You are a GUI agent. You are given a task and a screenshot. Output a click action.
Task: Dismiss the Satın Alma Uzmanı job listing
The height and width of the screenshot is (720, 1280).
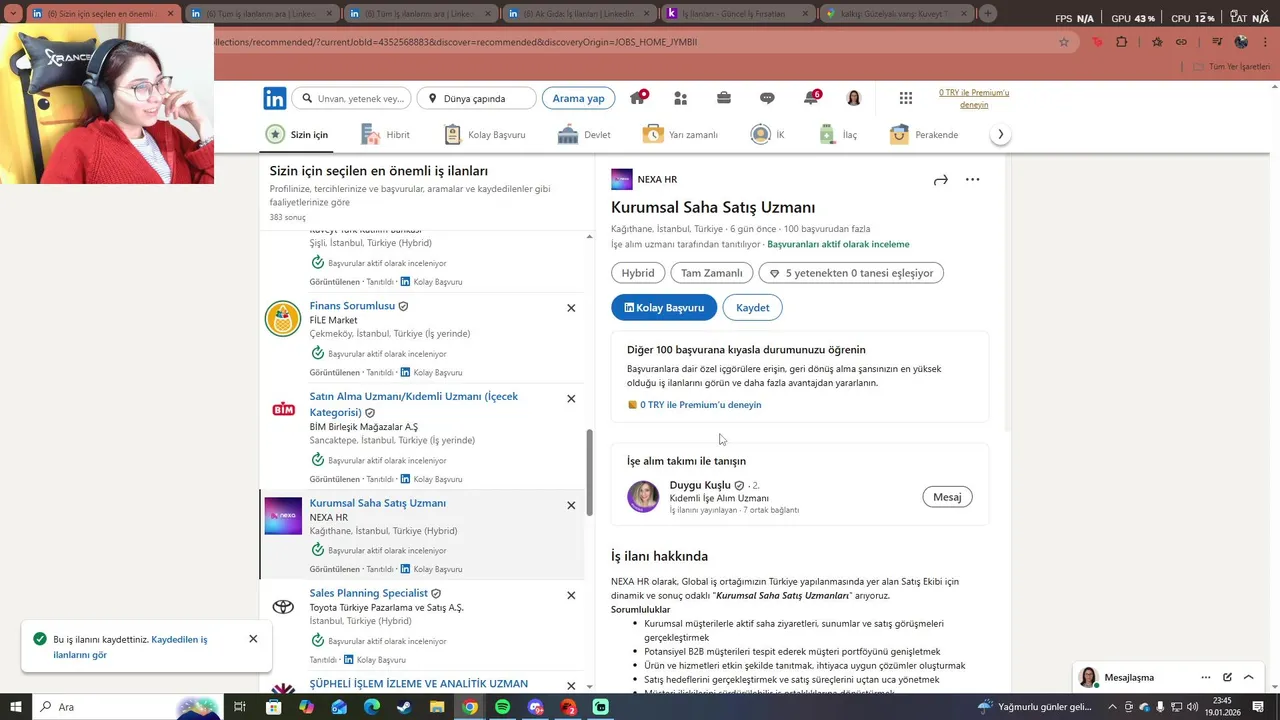[571, 398]
